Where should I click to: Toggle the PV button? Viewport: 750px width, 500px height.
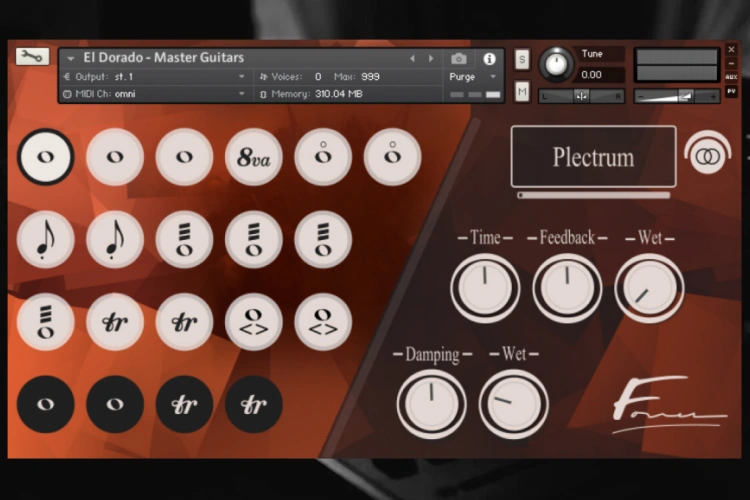click(732, 91)
